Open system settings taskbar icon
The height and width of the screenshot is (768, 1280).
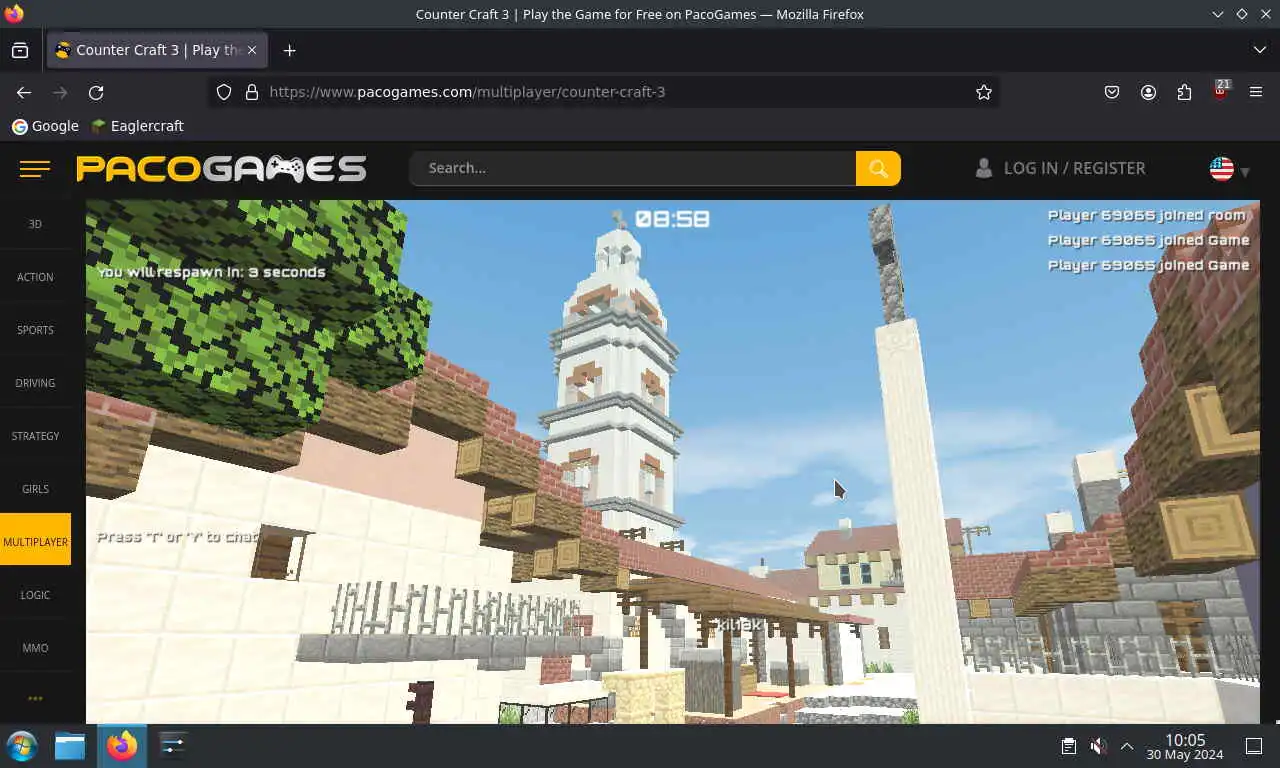pyautogui.click(x=173, y=746)
